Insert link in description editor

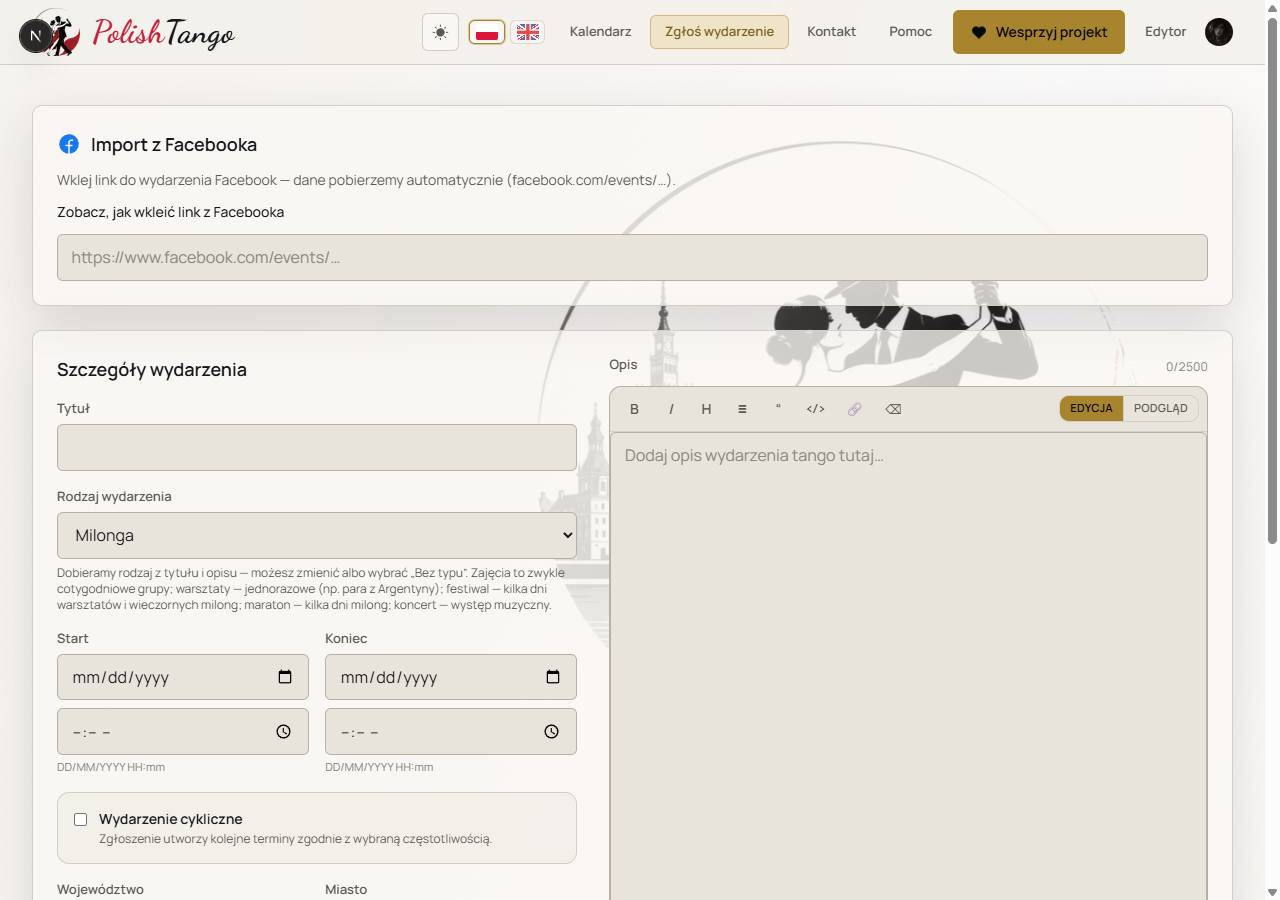[x=854, y=409]
